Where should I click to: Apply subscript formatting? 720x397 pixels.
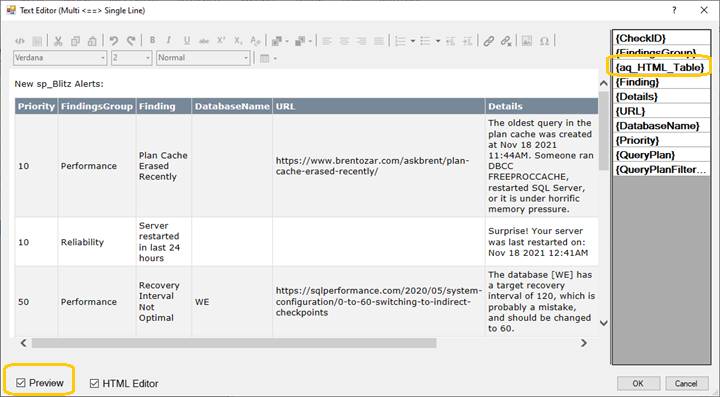pos(238,41)
